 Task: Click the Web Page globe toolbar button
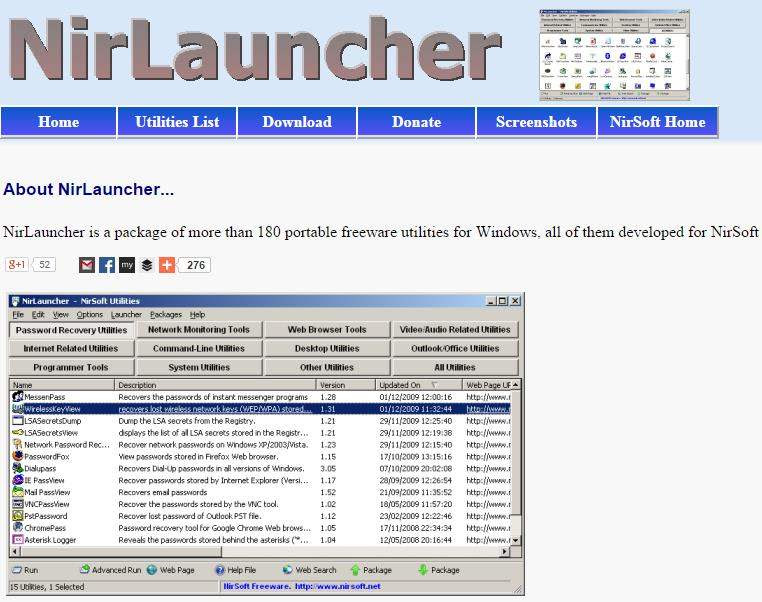[x=171, y=570]
